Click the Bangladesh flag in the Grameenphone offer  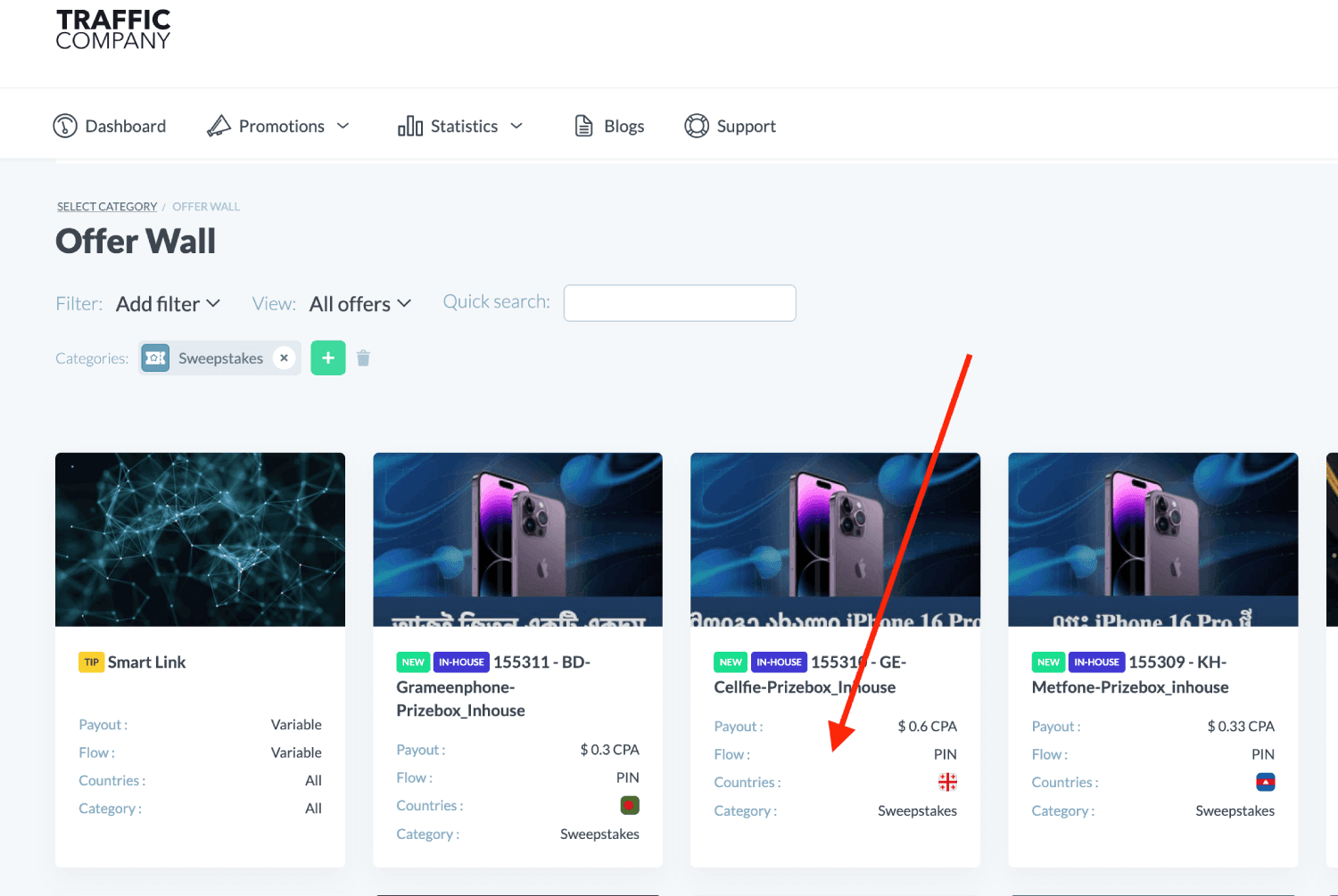[x=630, y=805]
